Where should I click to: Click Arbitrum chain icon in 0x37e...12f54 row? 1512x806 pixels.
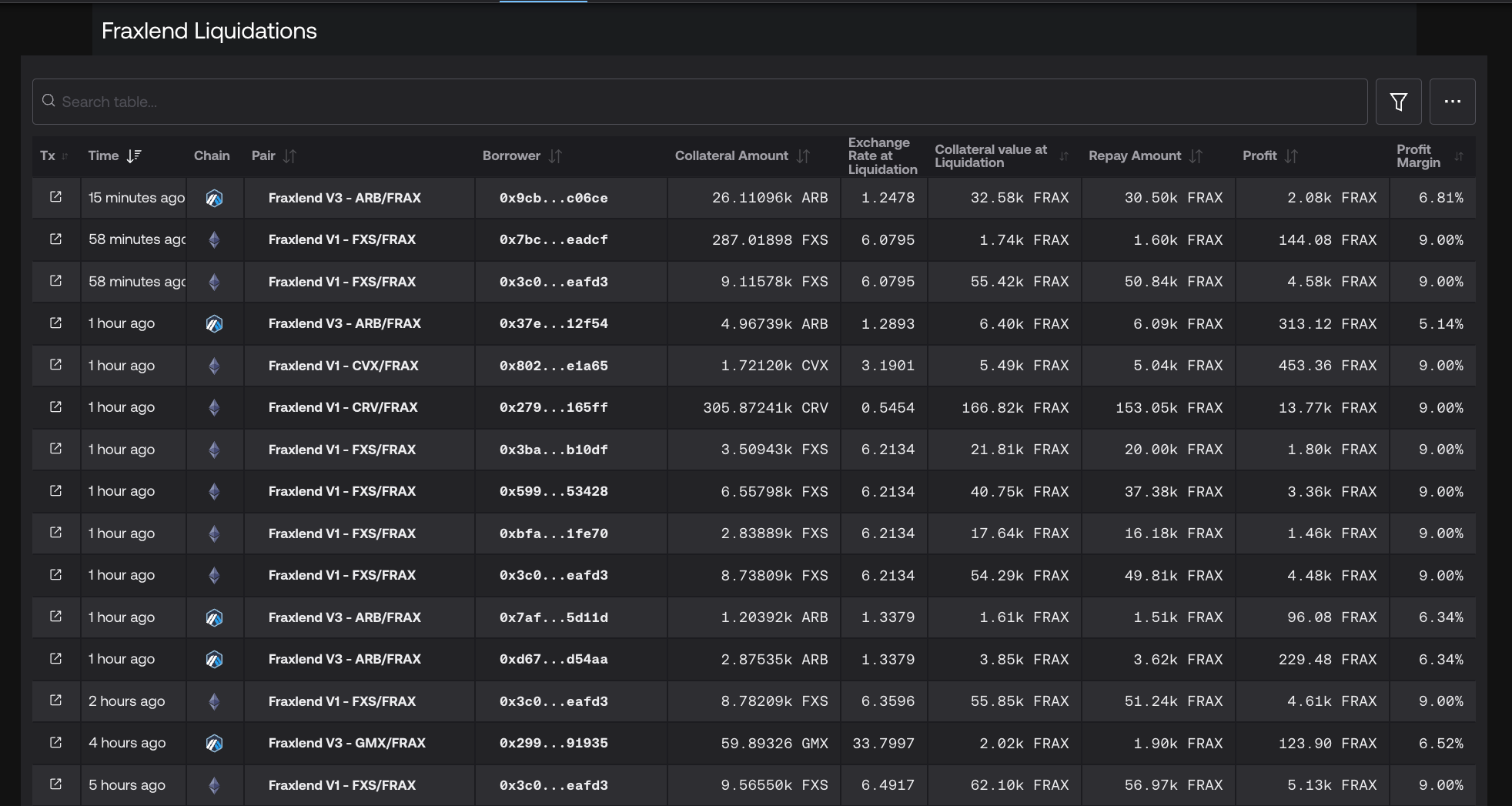[214, 324]
